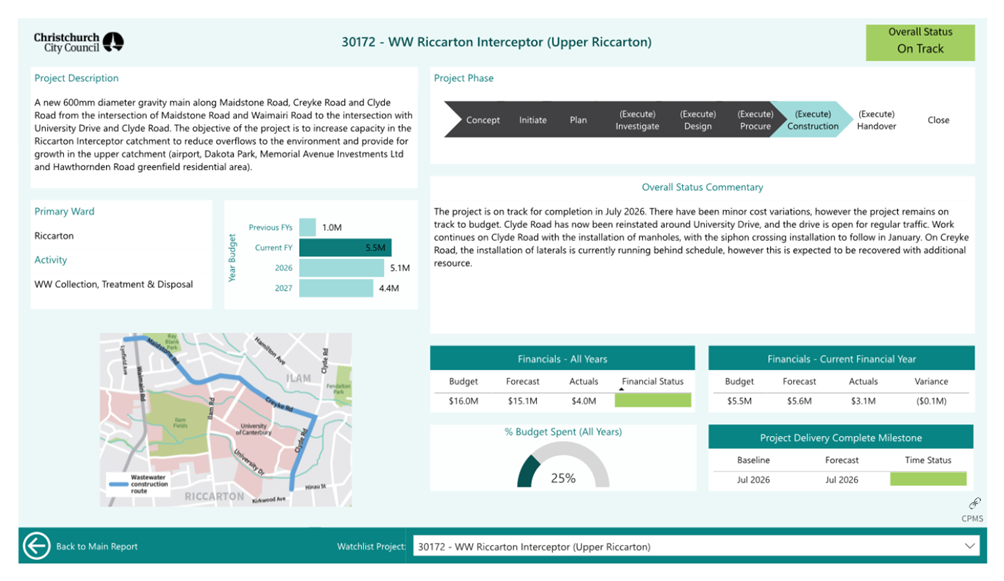The width and height of the screenshot is (1004, 581).
Task: Click the back arrow circle icon
Action: (x=37, y=546)
